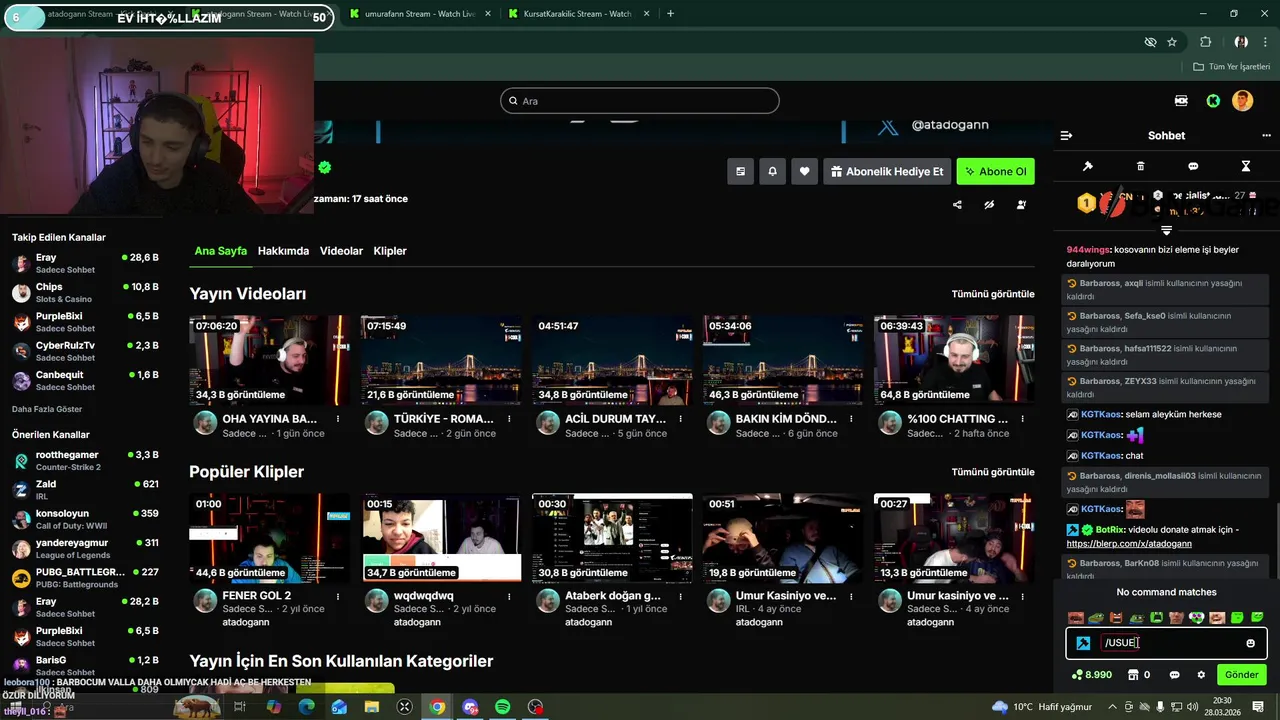Open the browser extensions puzzle icon

1205,42
